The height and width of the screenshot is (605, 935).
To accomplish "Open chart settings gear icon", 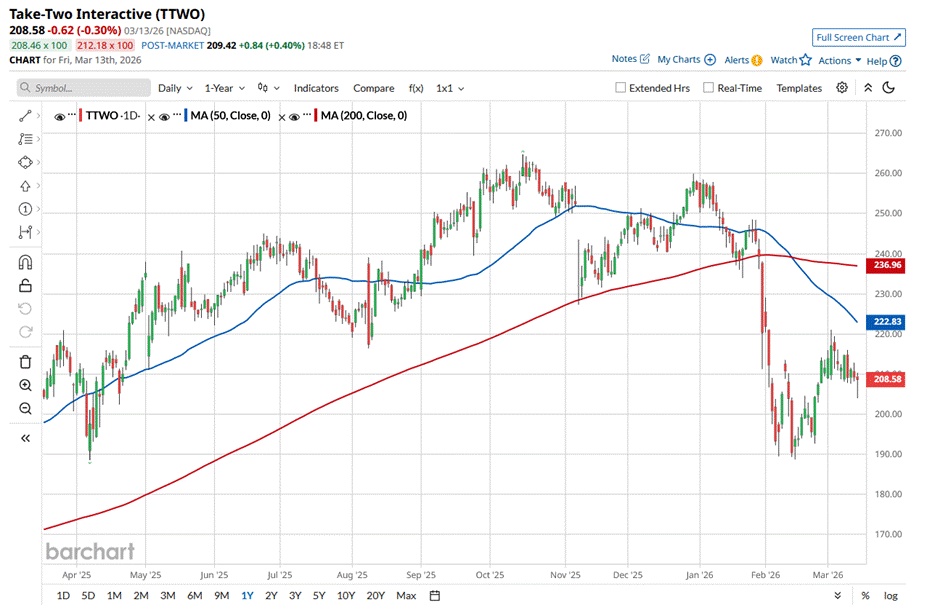I will point(842,88).
